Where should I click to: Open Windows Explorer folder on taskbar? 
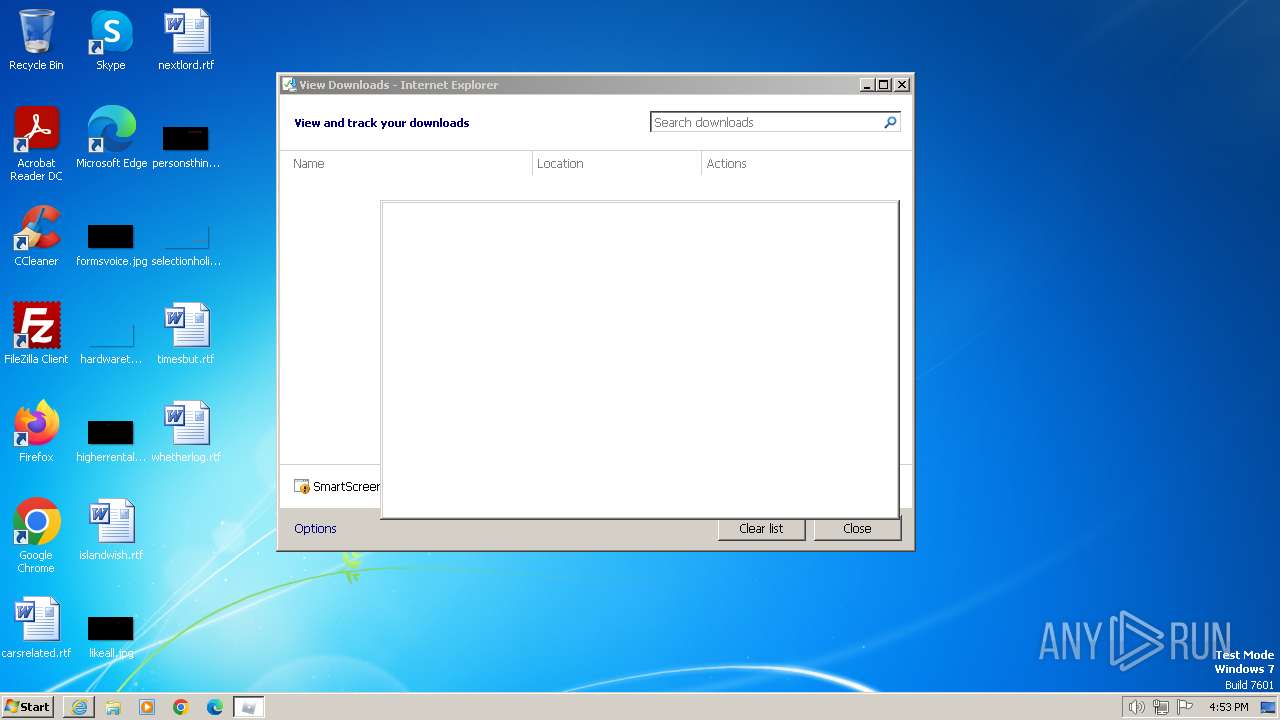(113, 707)
